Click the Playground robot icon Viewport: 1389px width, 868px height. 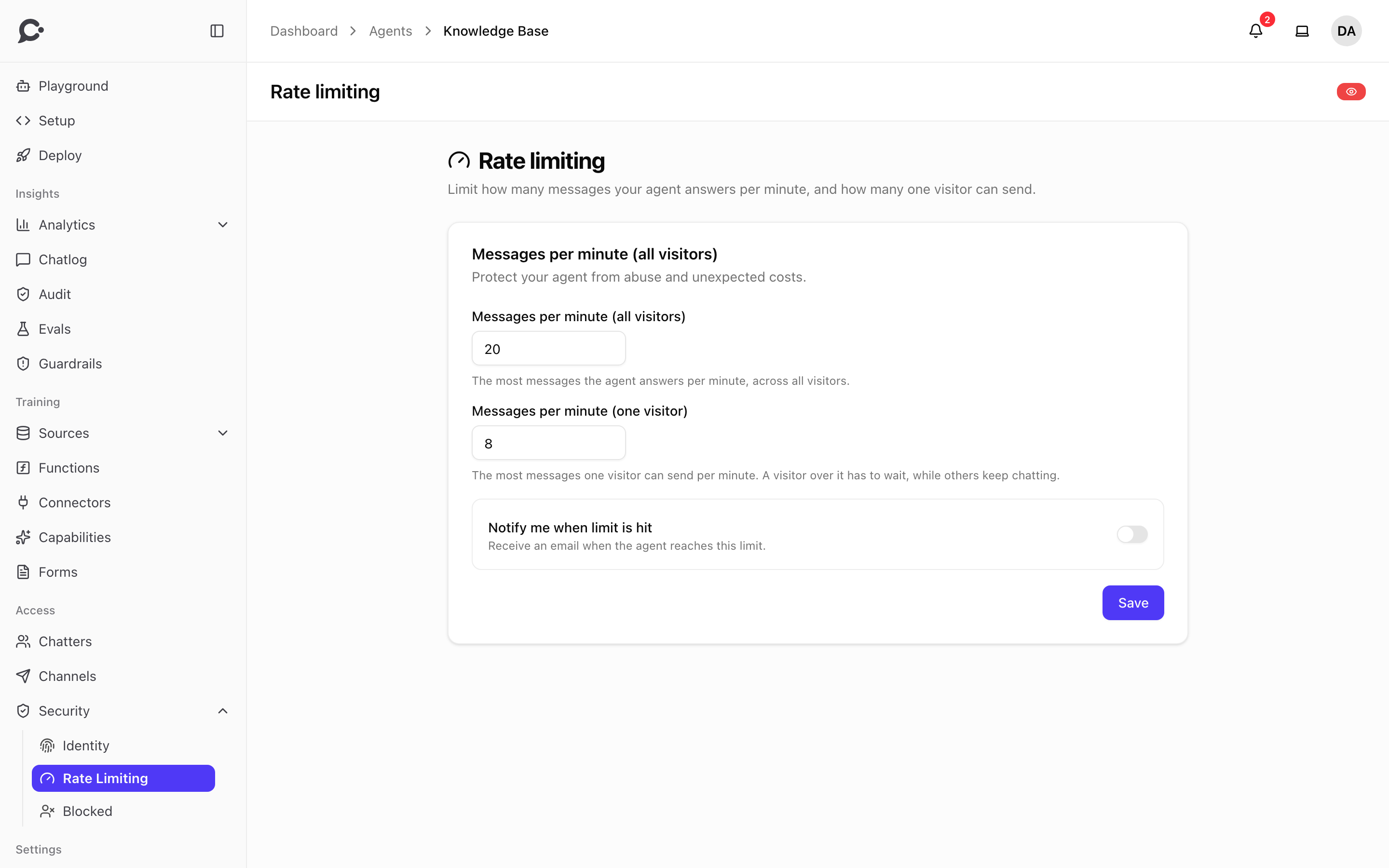coord(23,86)
